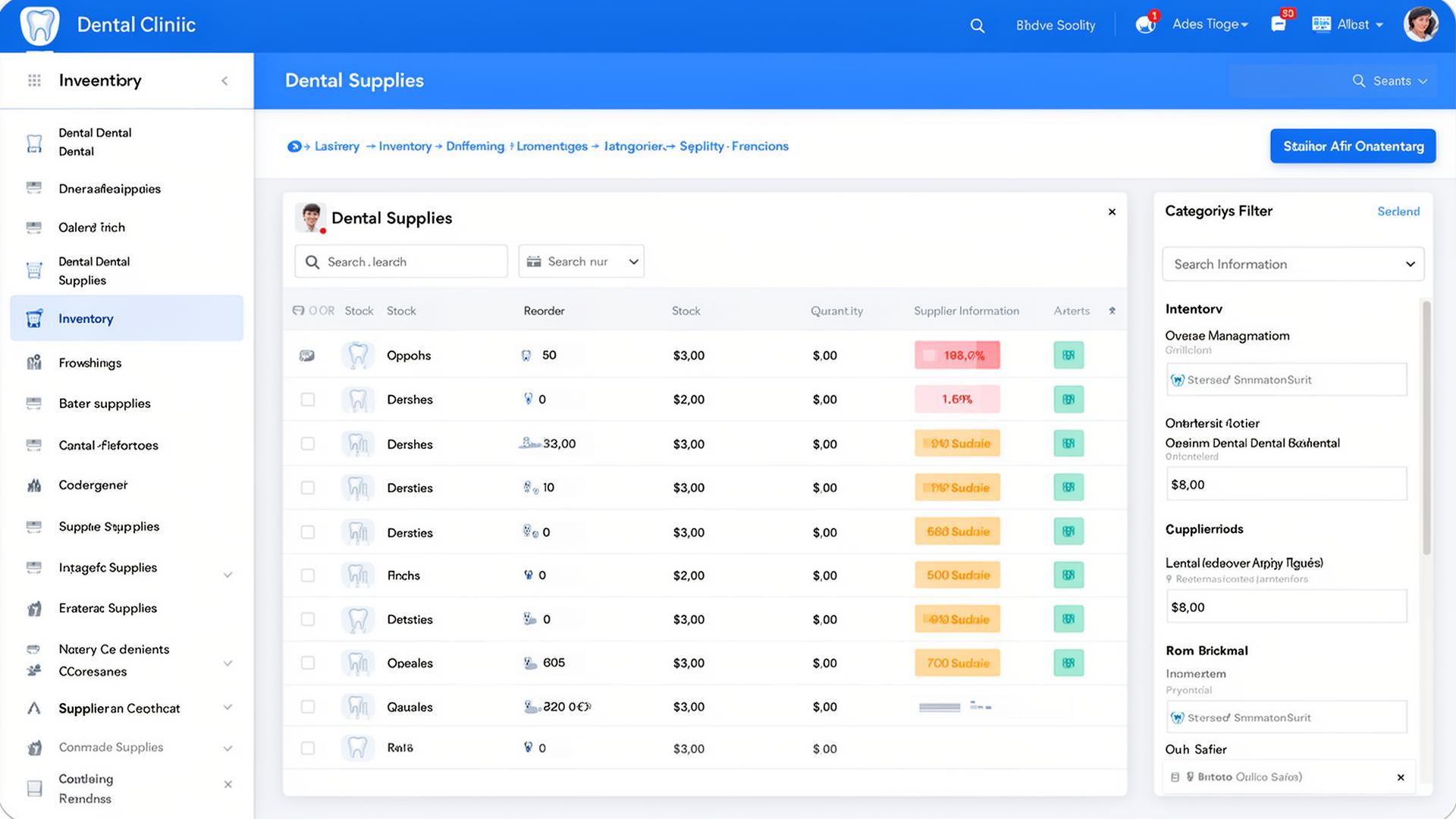Click the grid icon beside Inveentiory

34,80
